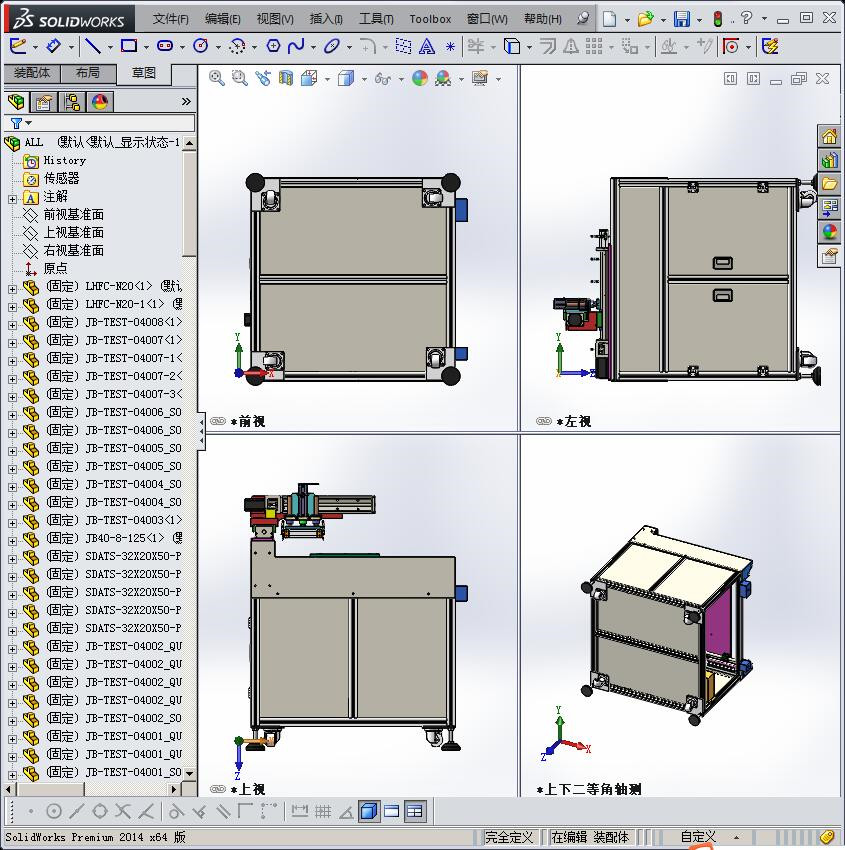The image size is (845, 850).
Task: Open the DisplayManager tab icon
Action: click(100, 101)
